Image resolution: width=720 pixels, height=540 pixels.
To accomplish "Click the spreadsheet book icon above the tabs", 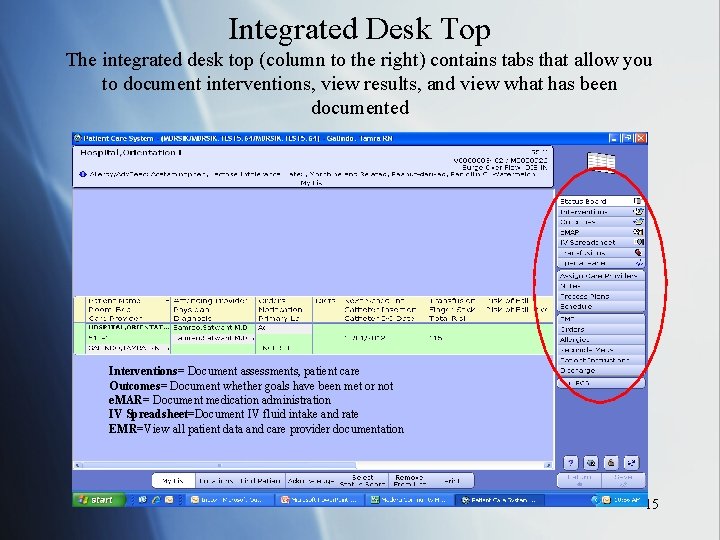I will pos(601,162).
